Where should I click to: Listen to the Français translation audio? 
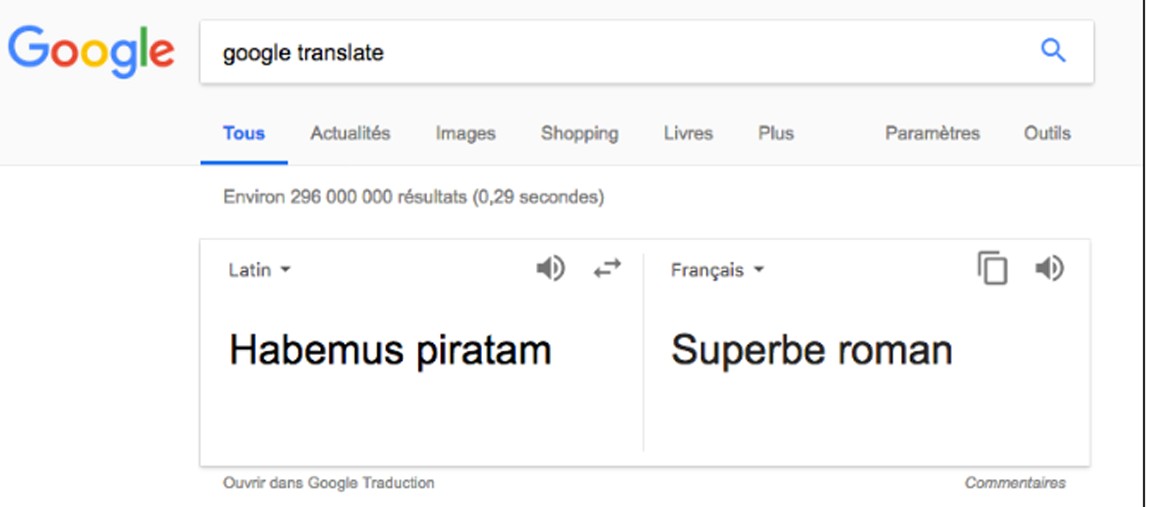coord(1050,269)
